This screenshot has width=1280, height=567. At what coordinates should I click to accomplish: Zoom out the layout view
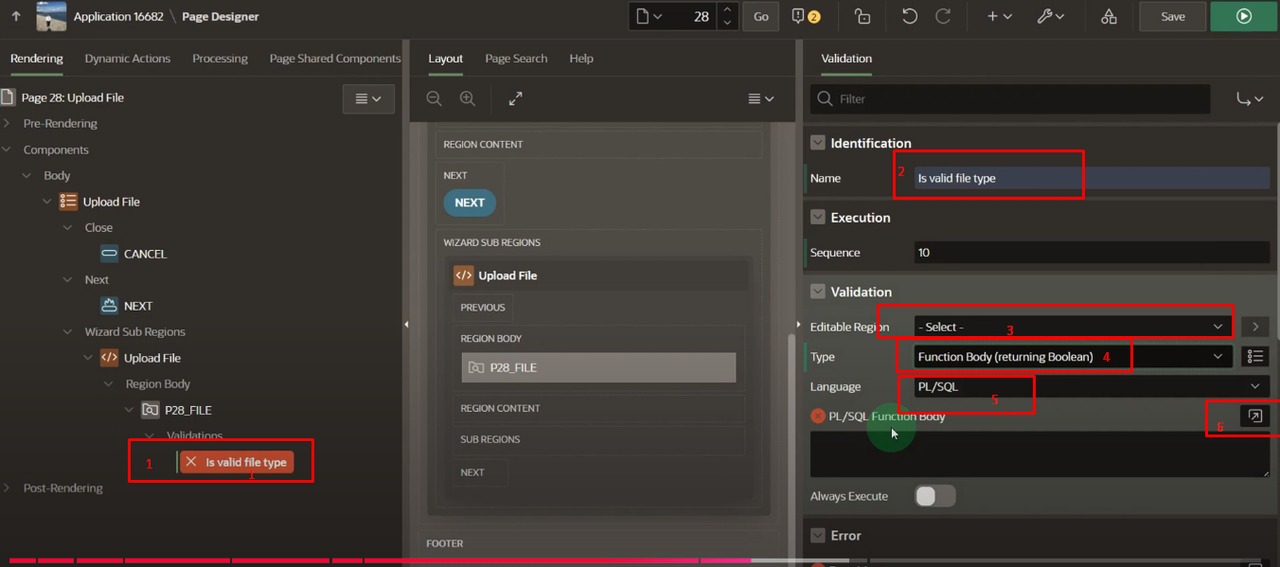(434, 99)
